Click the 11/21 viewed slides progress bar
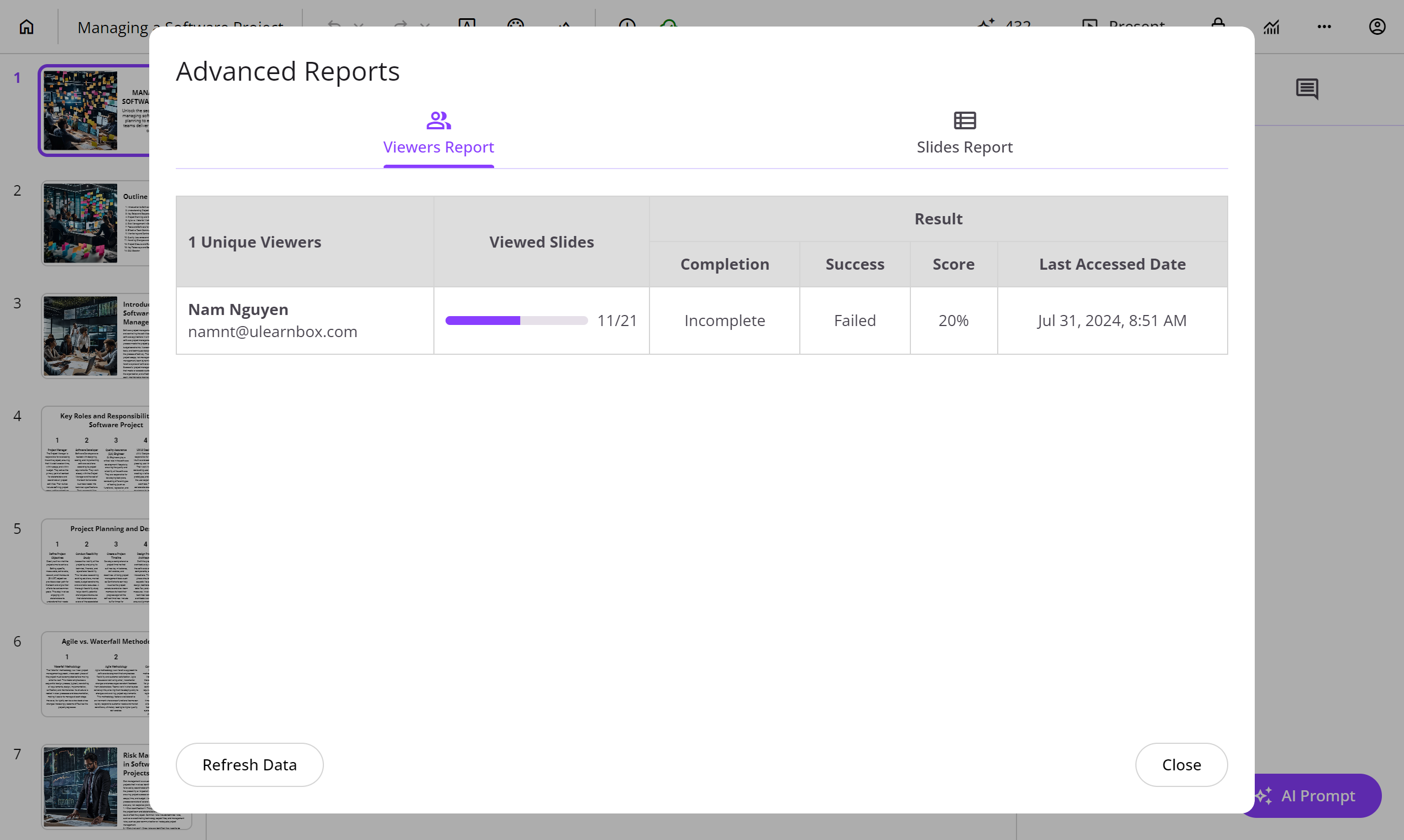The image size is (1404, 840). pyautogui.click(x=516, y=321)
